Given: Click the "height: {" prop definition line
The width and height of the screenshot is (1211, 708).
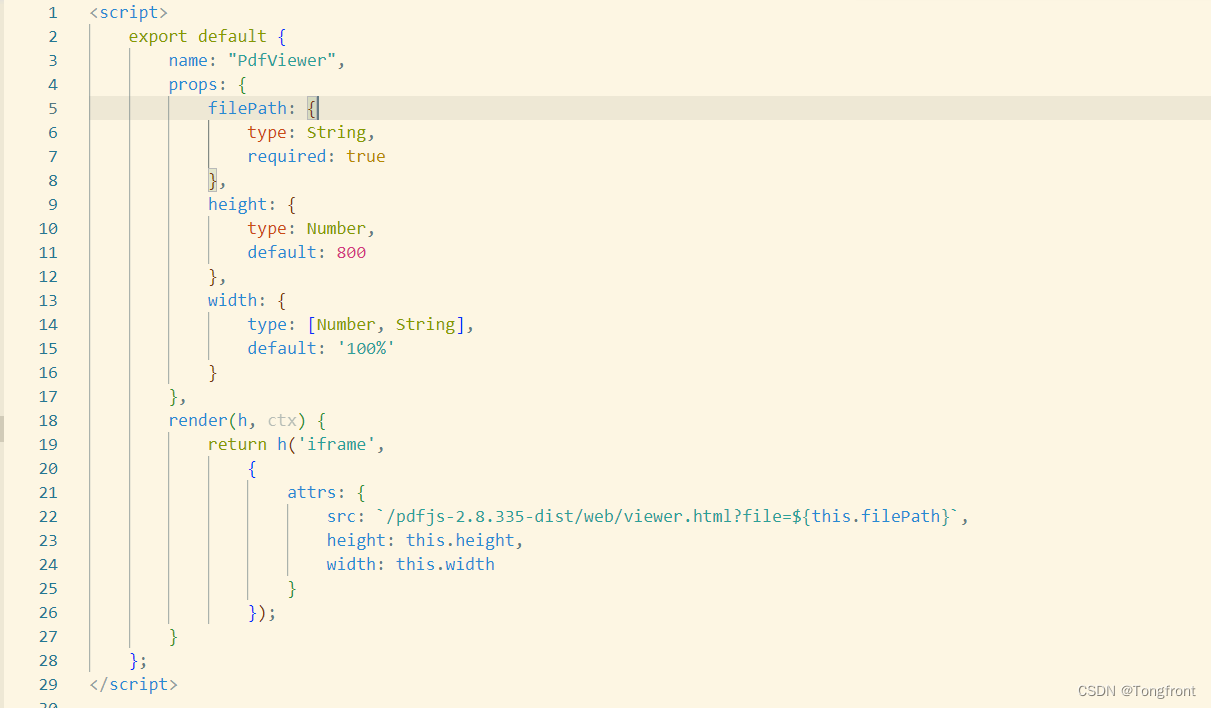Looking at the screenshot, I should pyautogui.click(x=252, y=205).
